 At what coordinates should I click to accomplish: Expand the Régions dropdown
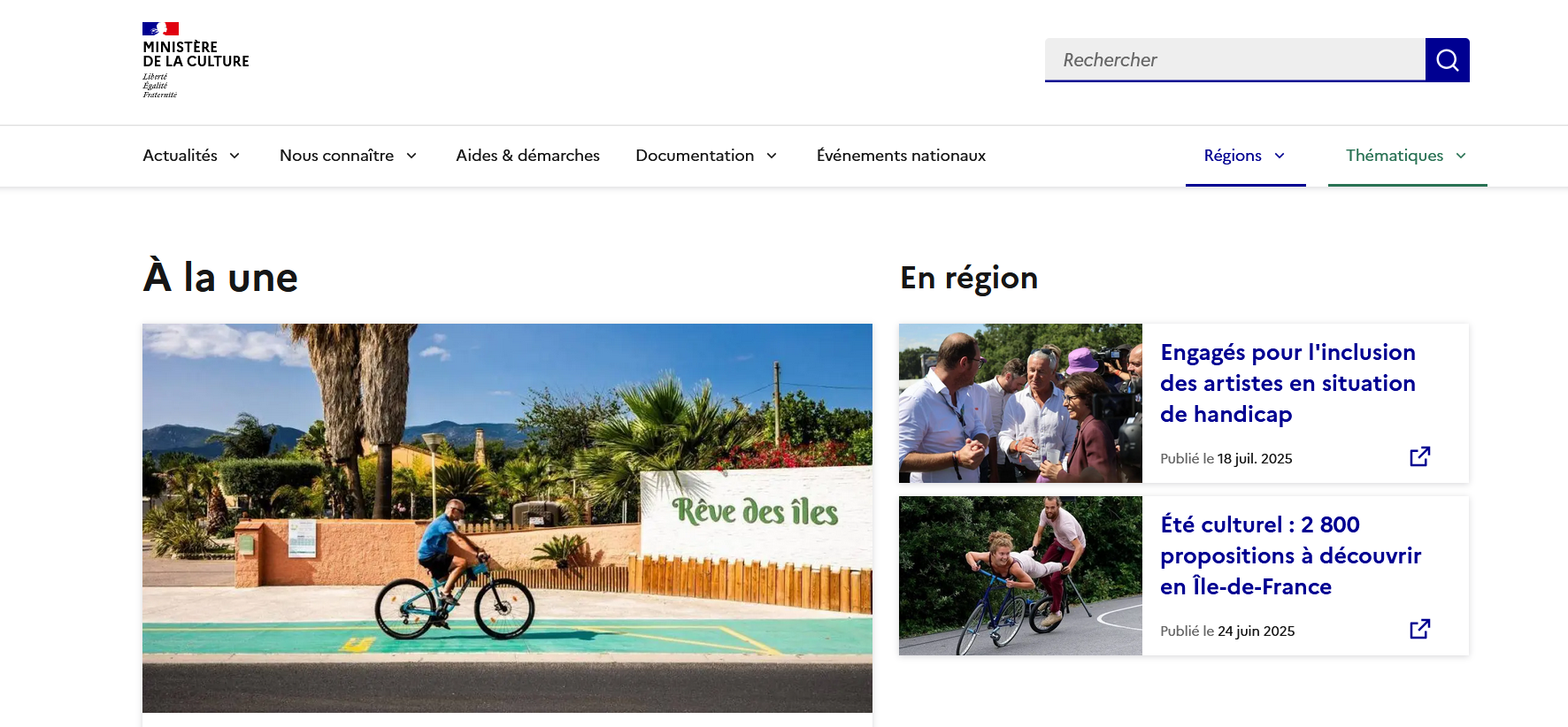(1245, 156)
